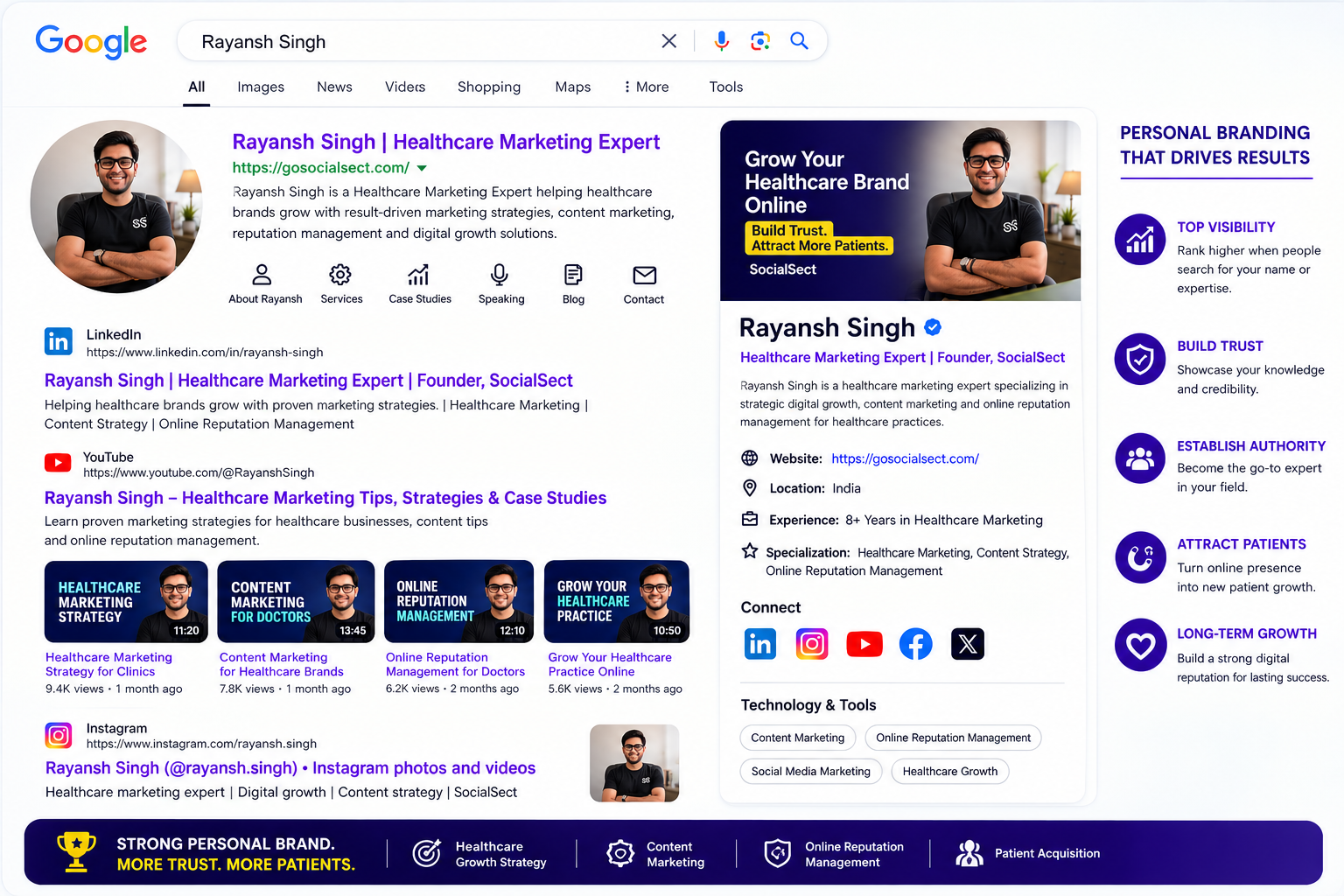This screenshot has height=896, width=1344.
Task: Select the All search tab
Action: click(x=197, y=87)
